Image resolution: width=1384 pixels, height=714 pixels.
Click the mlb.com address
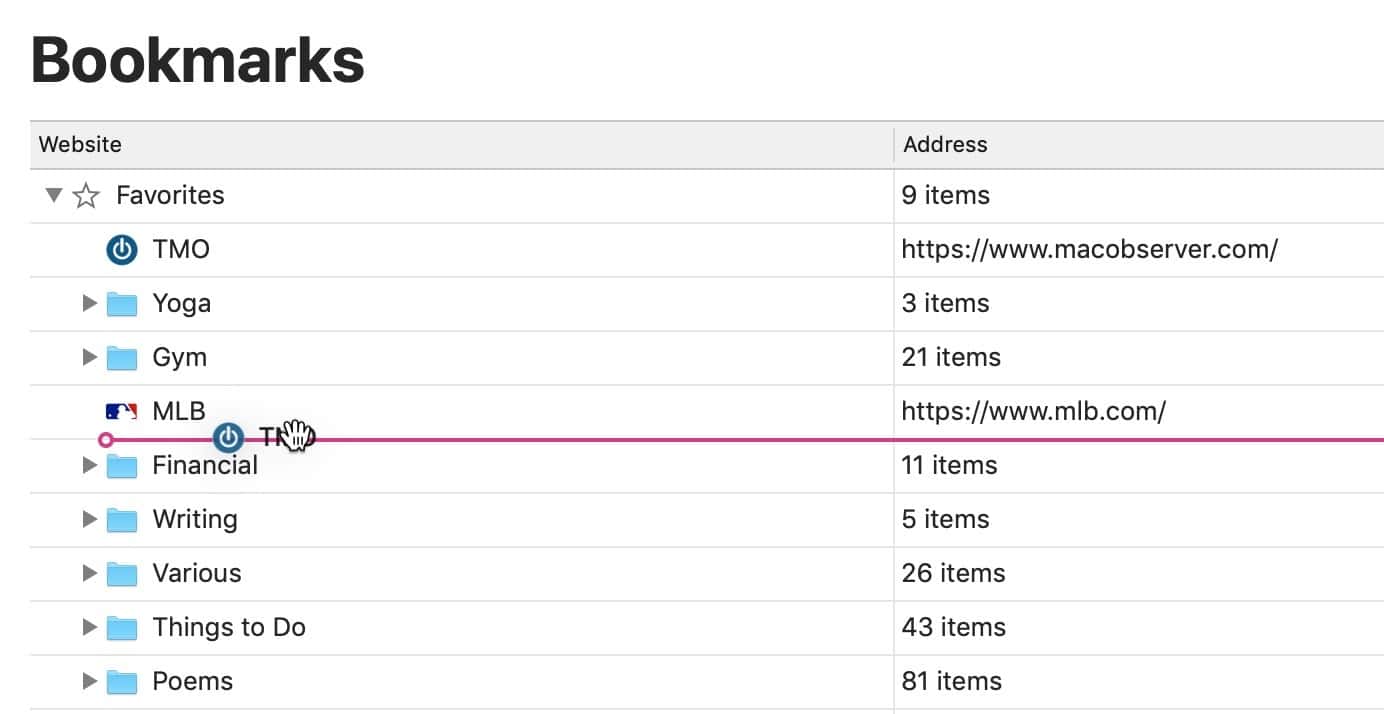1033,411
